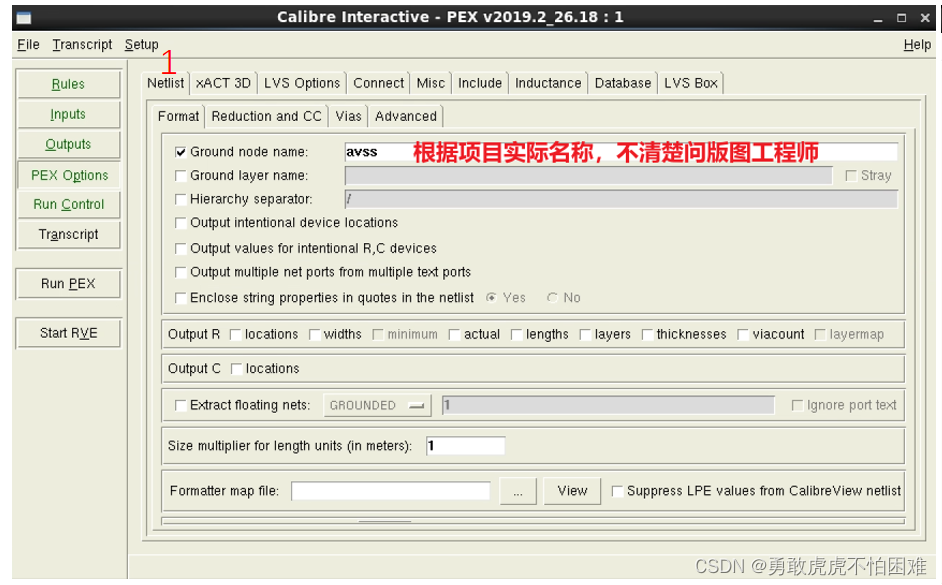Show the Transcript panel from sidebar
Screen dimensions: 942x585
pyautogui.click(x=68, y=234)
